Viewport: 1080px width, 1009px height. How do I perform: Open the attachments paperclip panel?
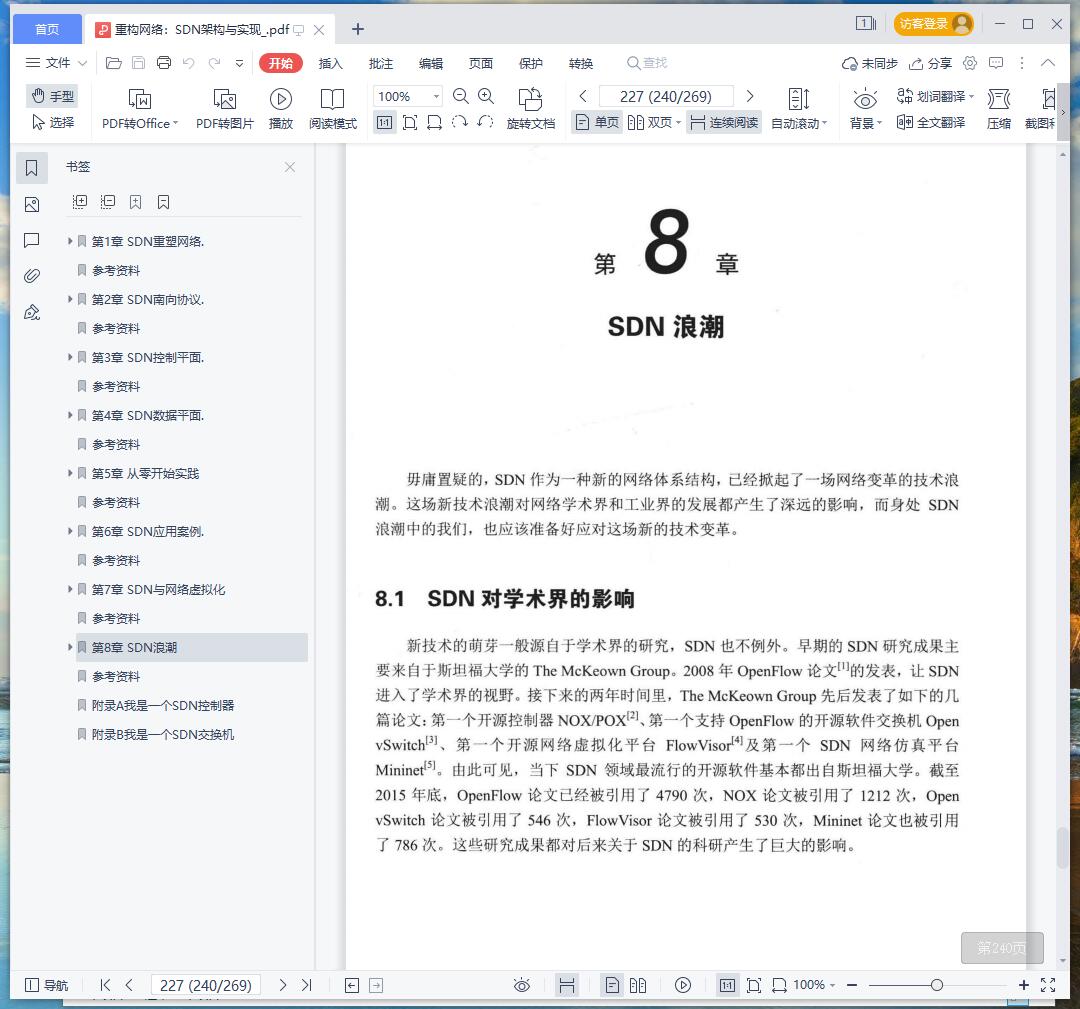tap(32, 276)
